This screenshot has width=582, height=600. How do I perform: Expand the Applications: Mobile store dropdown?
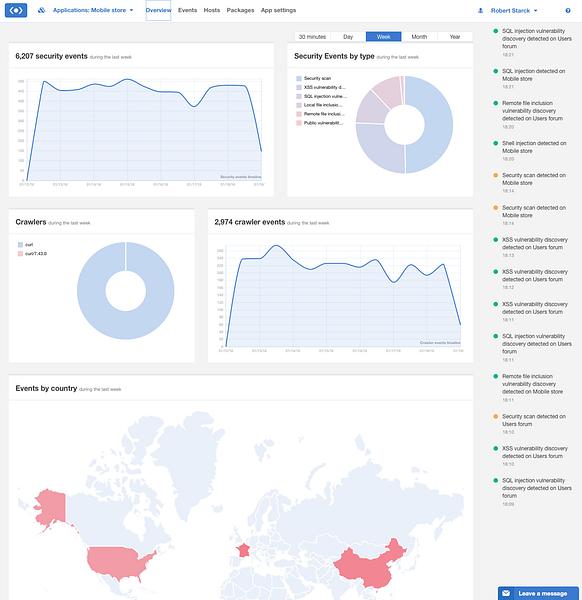click(93, 10)
